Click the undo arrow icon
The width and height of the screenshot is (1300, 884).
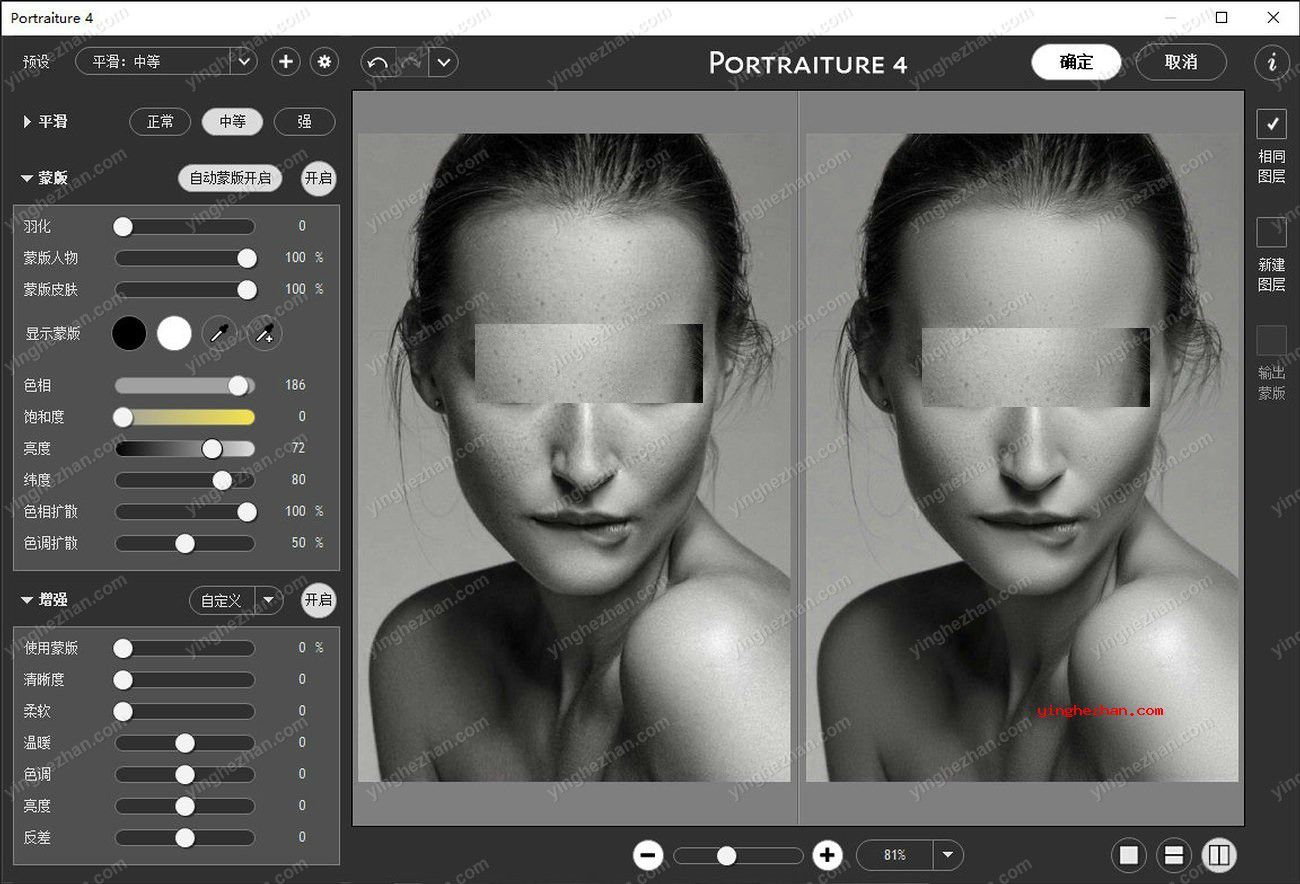[378, 62]
